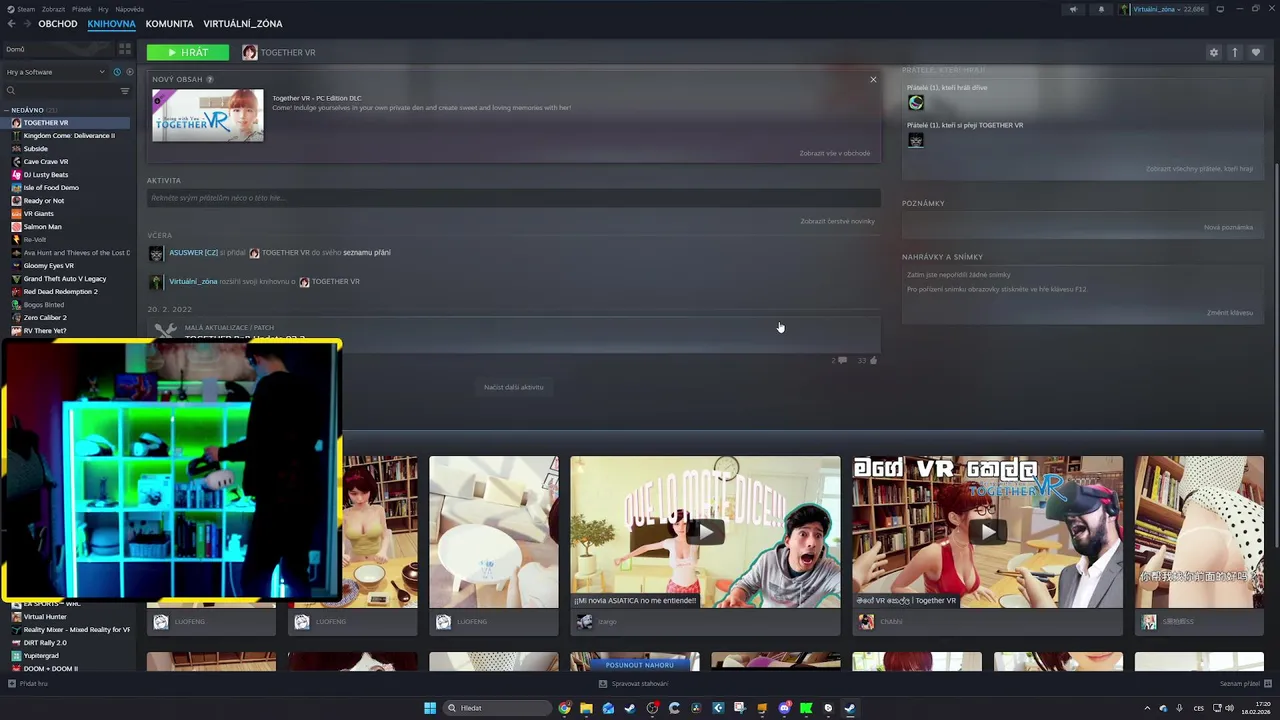Select Cave Crave VR in library
This screenshot has width=1280, height=720.
pyautogui.click(x=45, y=161)
